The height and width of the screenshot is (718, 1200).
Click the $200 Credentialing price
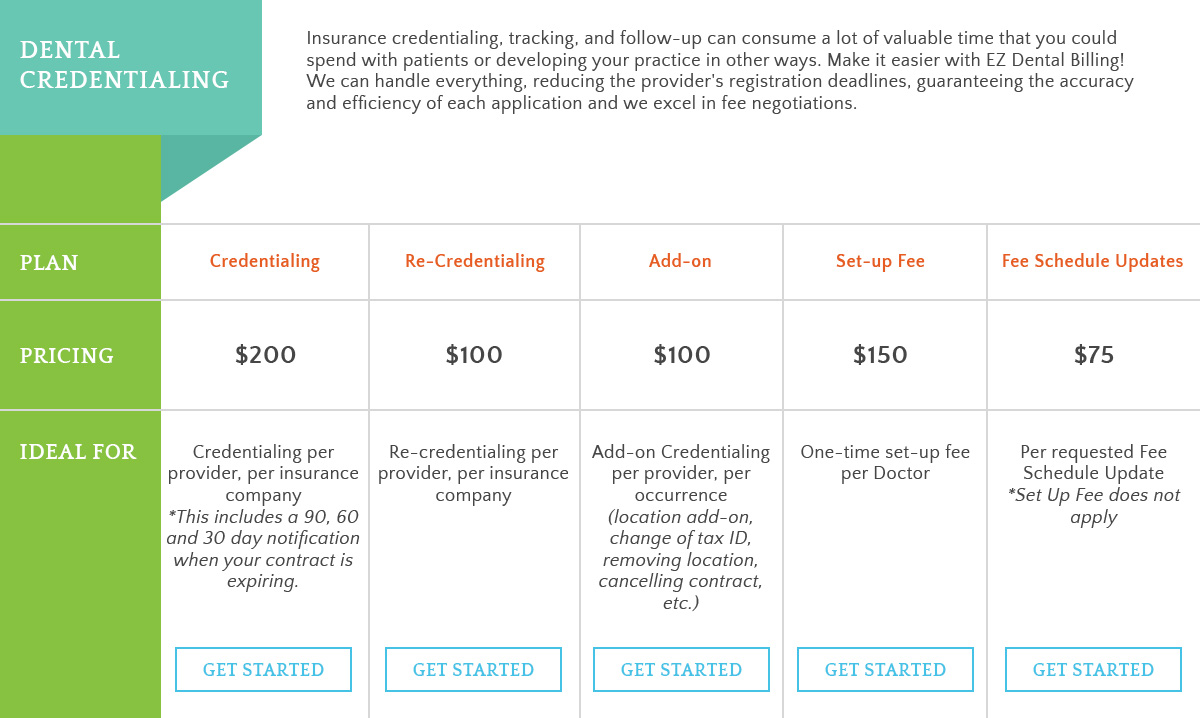tap(265, 355)
